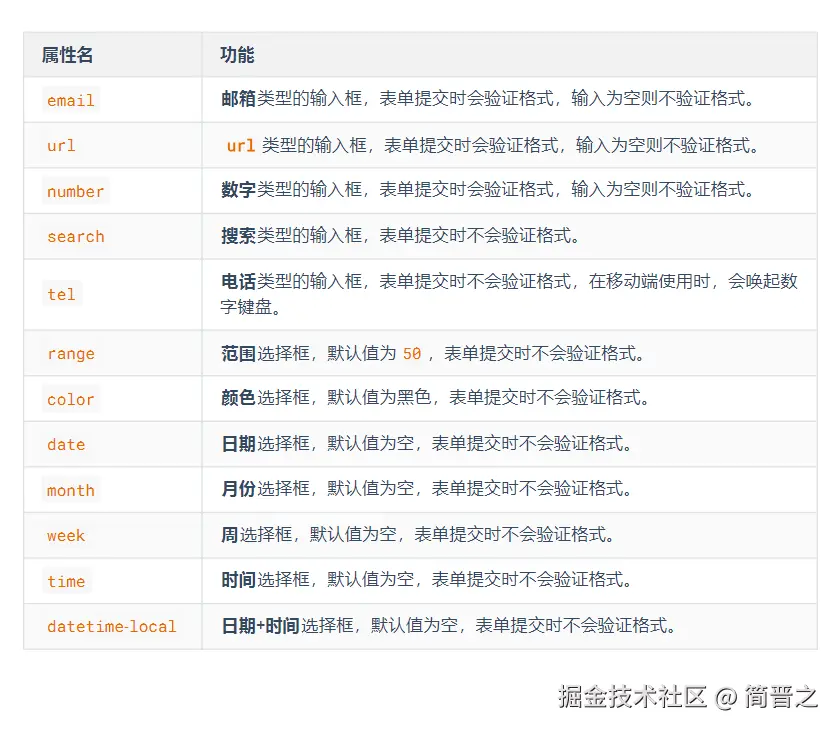Screen dimensions: 840x732
Task: Click the inline url code in the description
Action: coord(240,145)
